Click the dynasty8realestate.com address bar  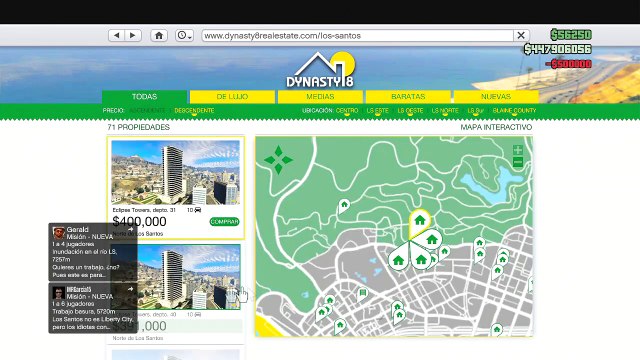(358, 36)
